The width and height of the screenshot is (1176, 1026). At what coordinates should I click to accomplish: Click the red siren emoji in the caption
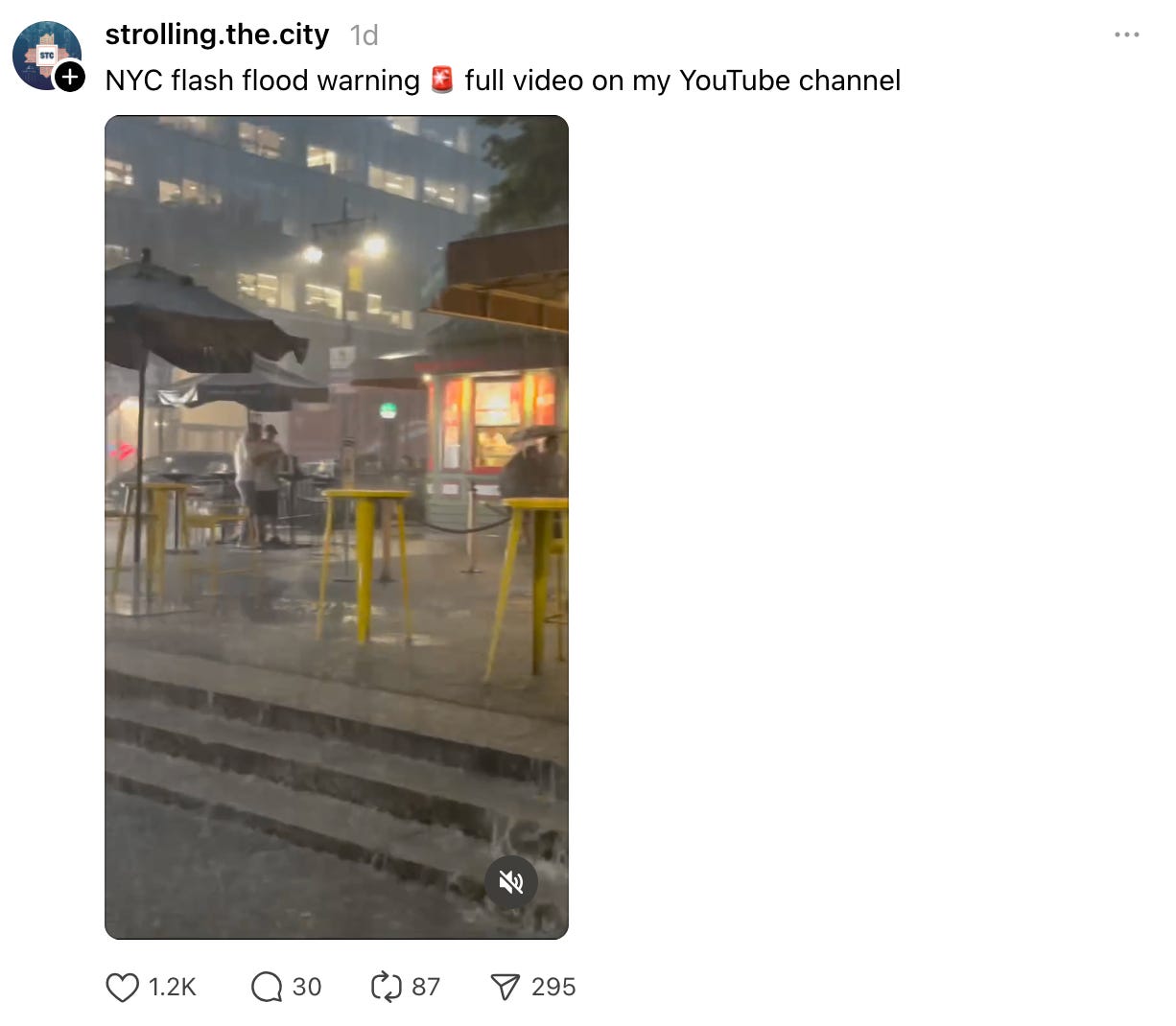pyautogui.click(x=442, y=80)
